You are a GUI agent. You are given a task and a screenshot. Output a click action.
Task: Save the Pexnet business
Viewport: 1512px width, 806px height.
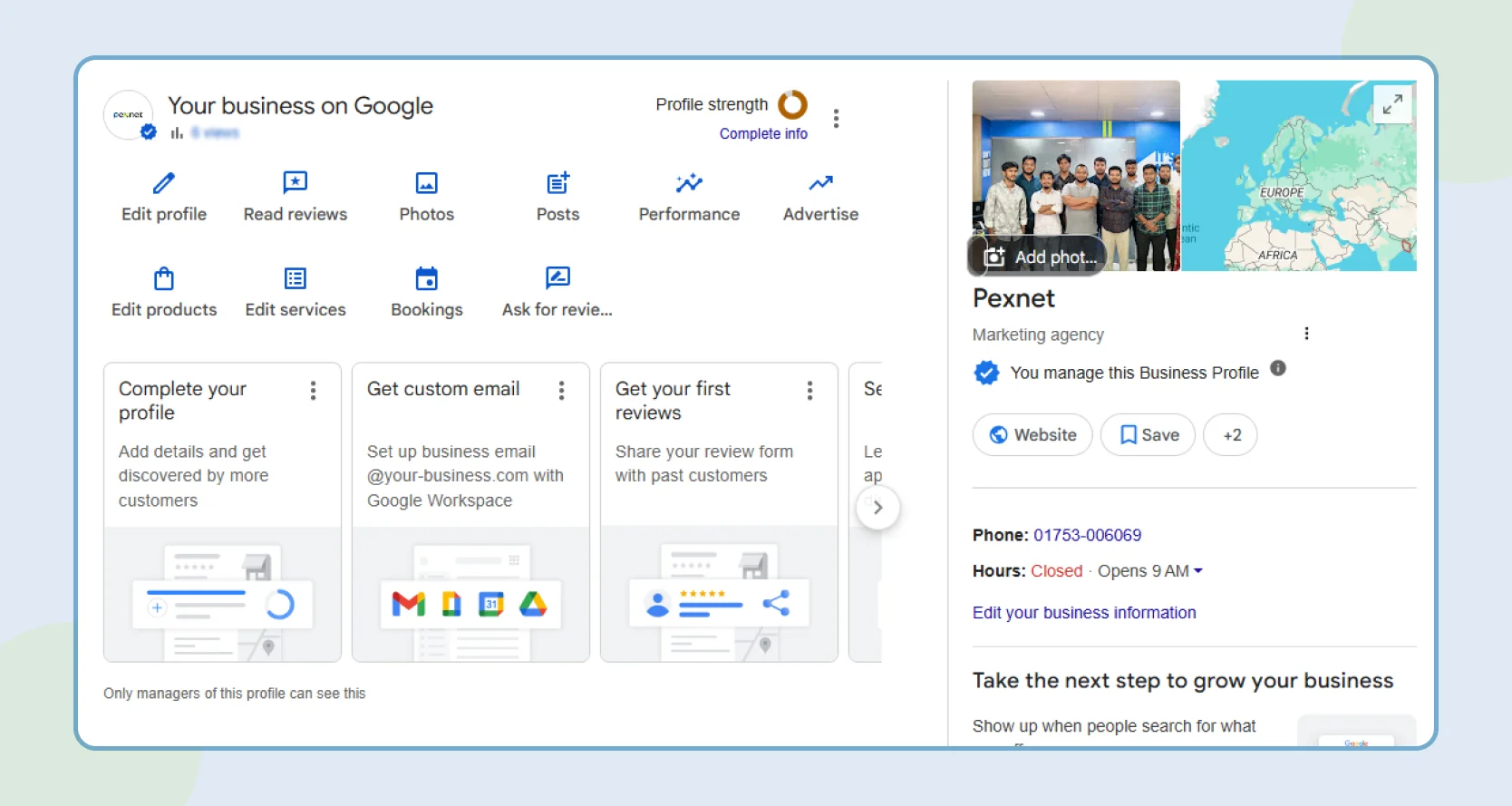1149,435
